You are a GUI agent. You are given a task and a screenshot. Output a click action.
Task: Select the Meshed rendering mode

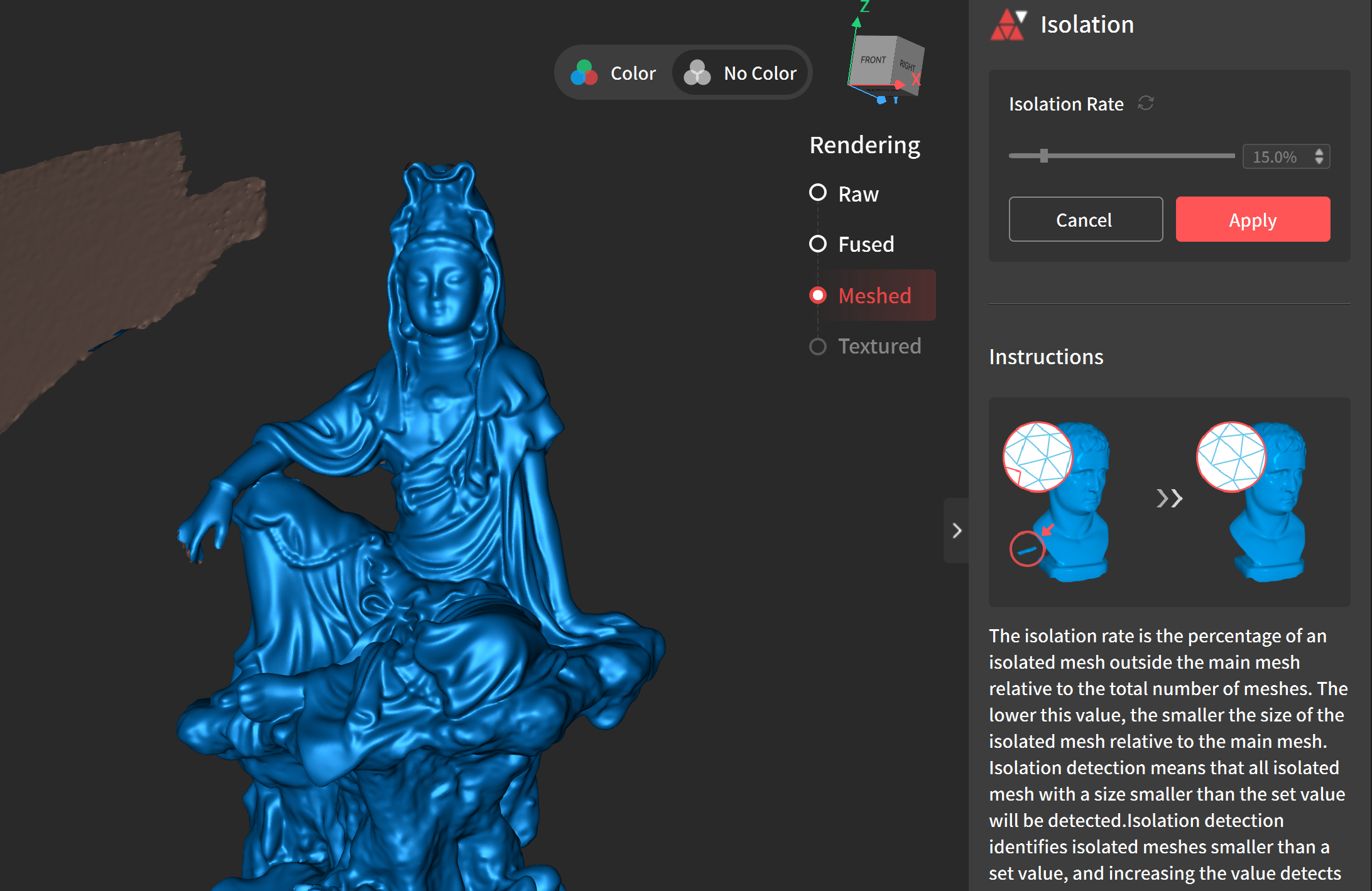(818, 295)
